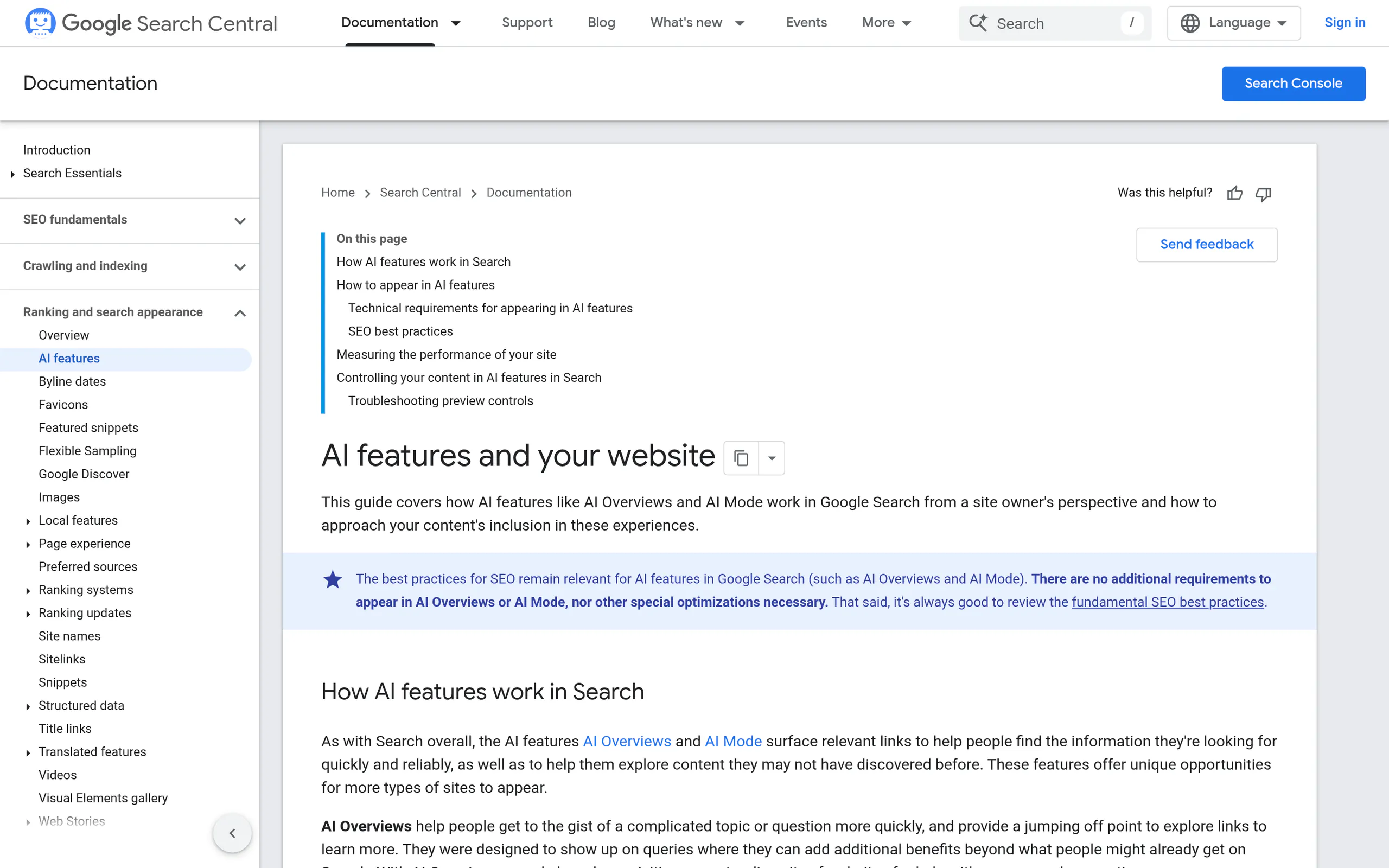Open the What's new tab
Viewport: 1389px width, 868px height.
tap(686, 23)
